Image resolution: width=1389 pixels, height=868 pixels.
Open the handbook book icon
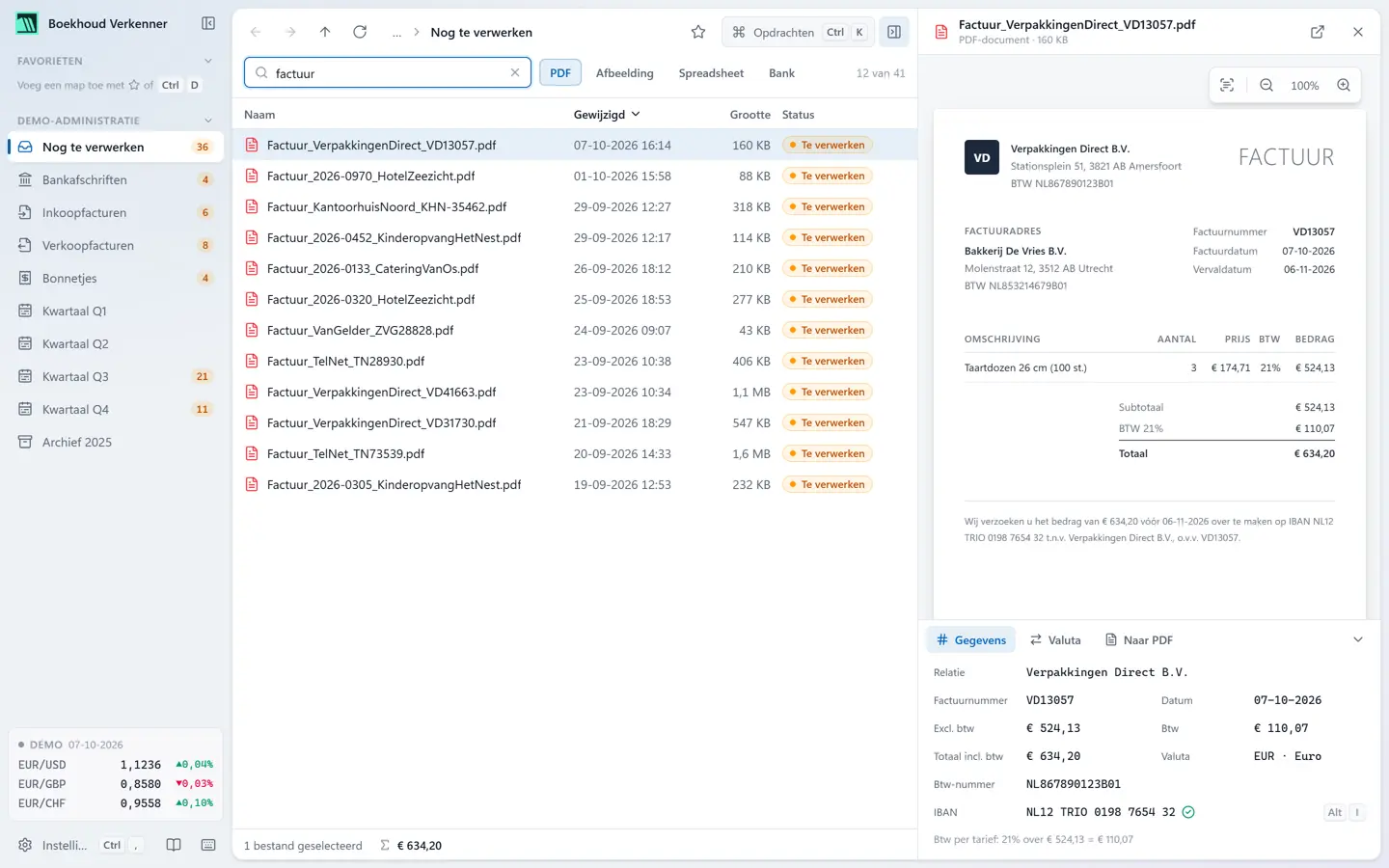[174, 845]
